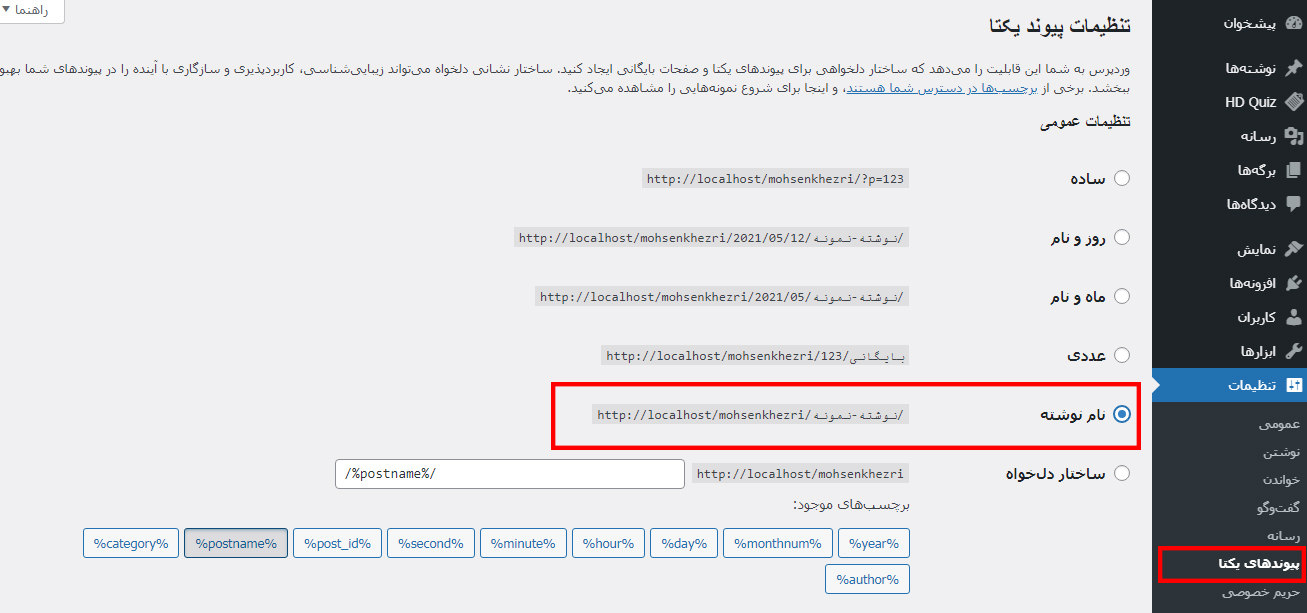Insert the %post_id% tag button
1307x613 pixels.
[337, 543]
